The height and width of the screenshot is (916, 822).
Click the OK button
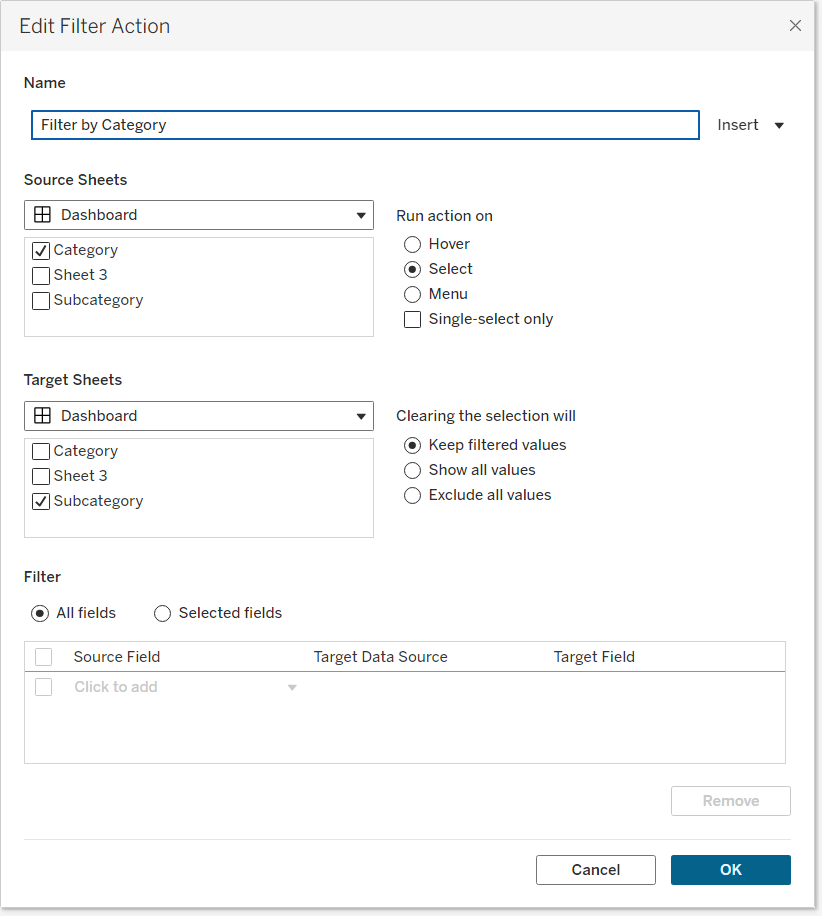pos(730,870)
